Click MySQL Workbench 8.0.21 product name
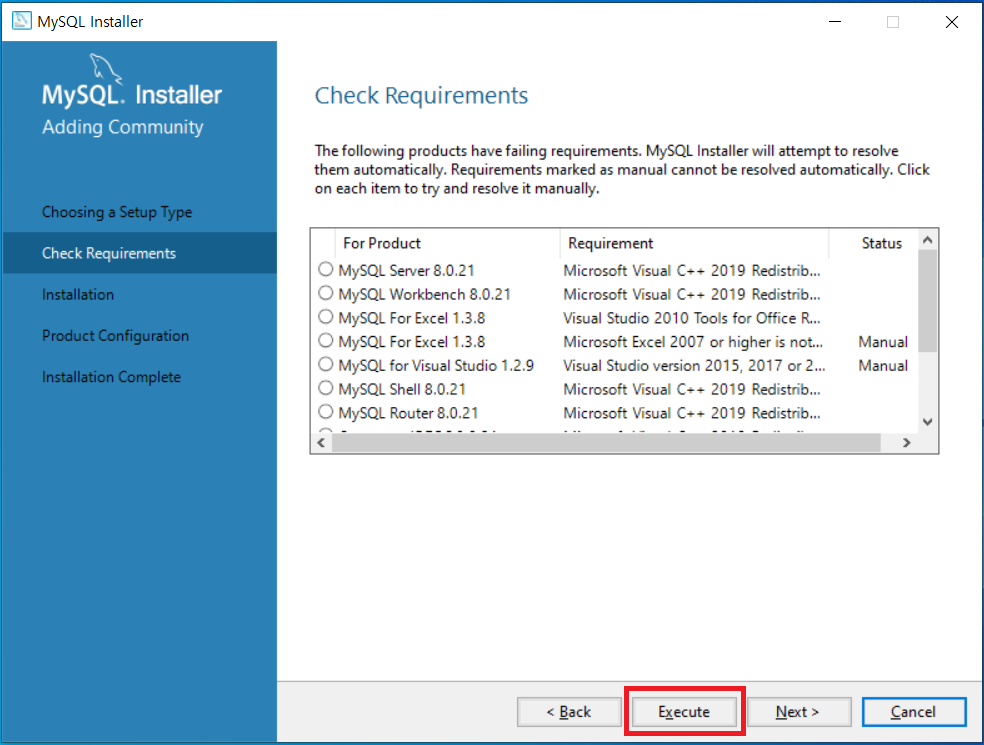 coord(424,294)
